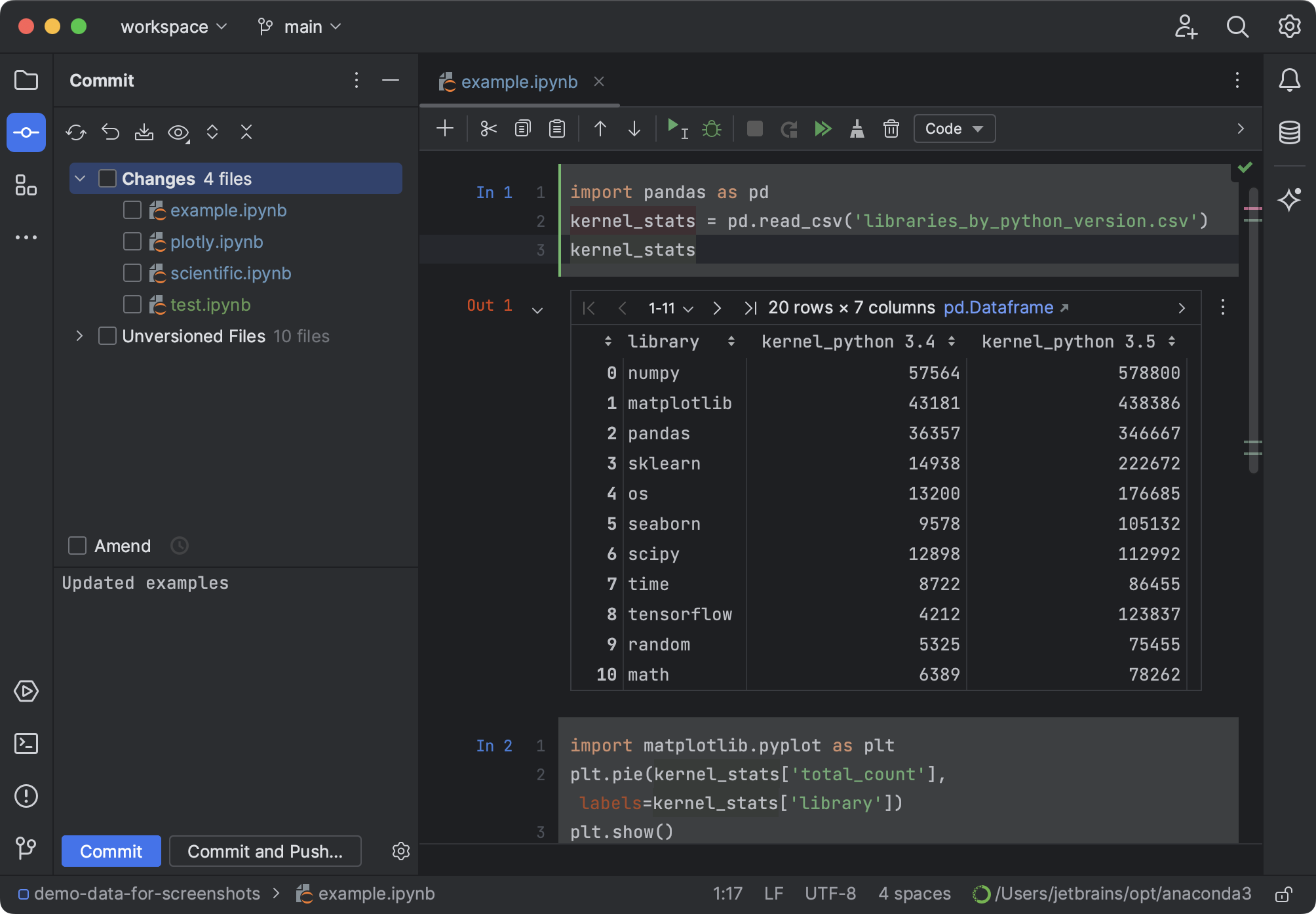Enable the Amend checkbox

coord(77,545)
